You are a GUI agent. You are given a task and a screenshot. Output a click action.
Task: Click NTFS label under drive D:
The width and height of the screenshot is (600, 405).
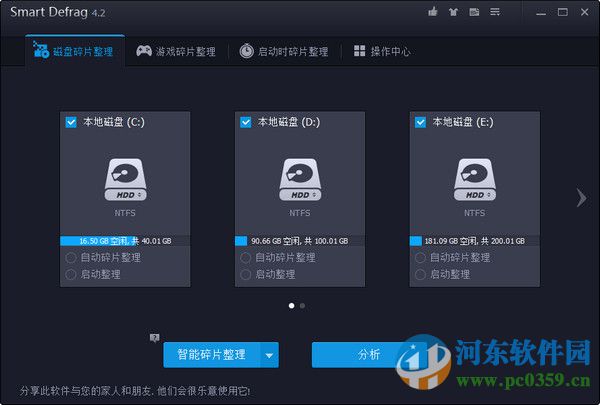pos(300,213)
